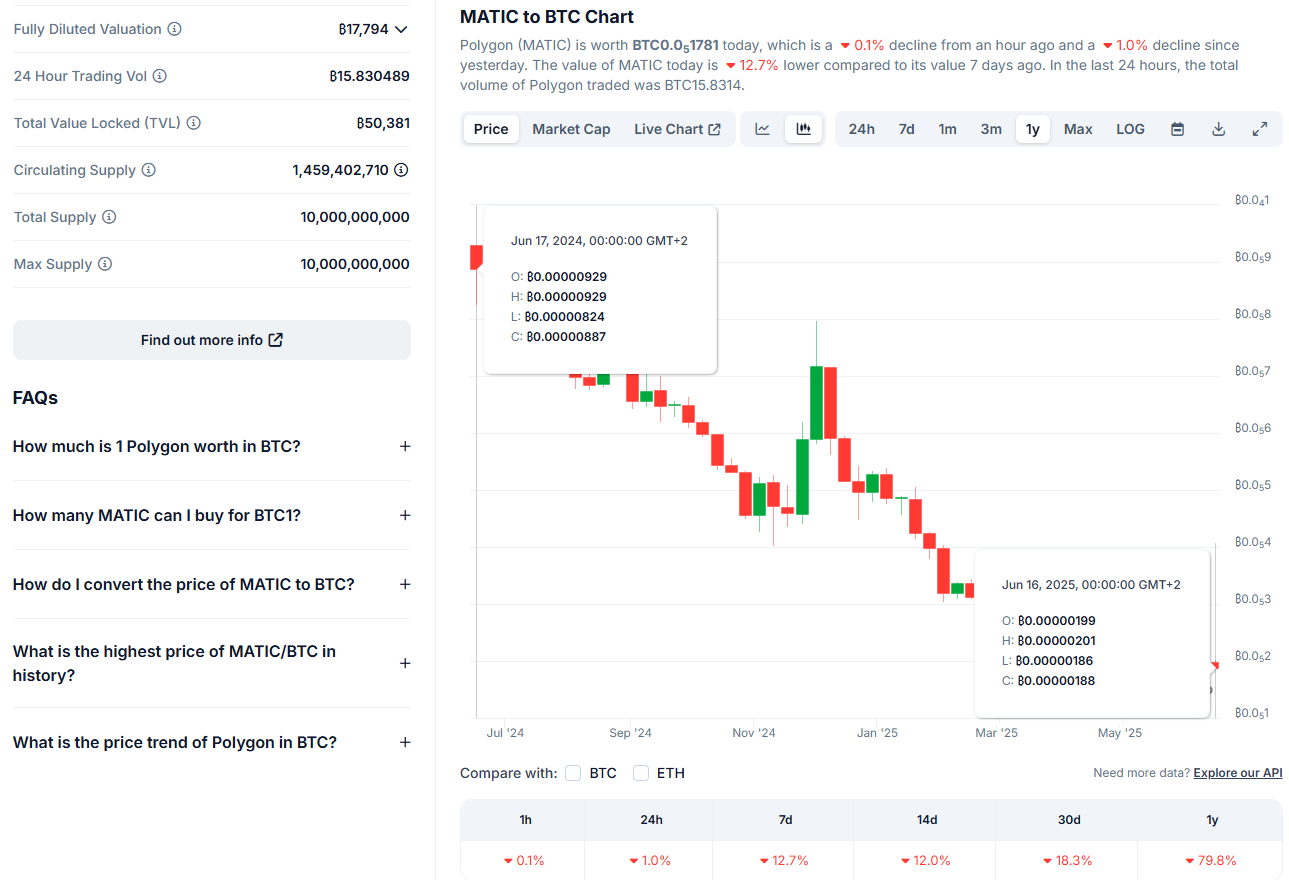Click the 14d change value 12.0%
Image resolution: width=1289 pixels, height=880 pixels.
tap(926, 860)
